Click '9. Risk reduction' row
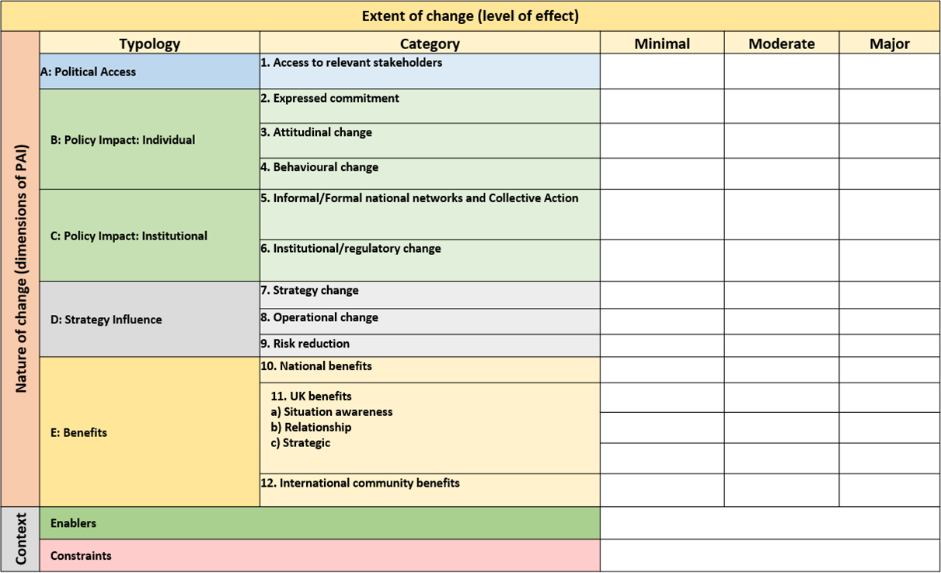Viewport: 941px width, 573px height. click(430, 346)
